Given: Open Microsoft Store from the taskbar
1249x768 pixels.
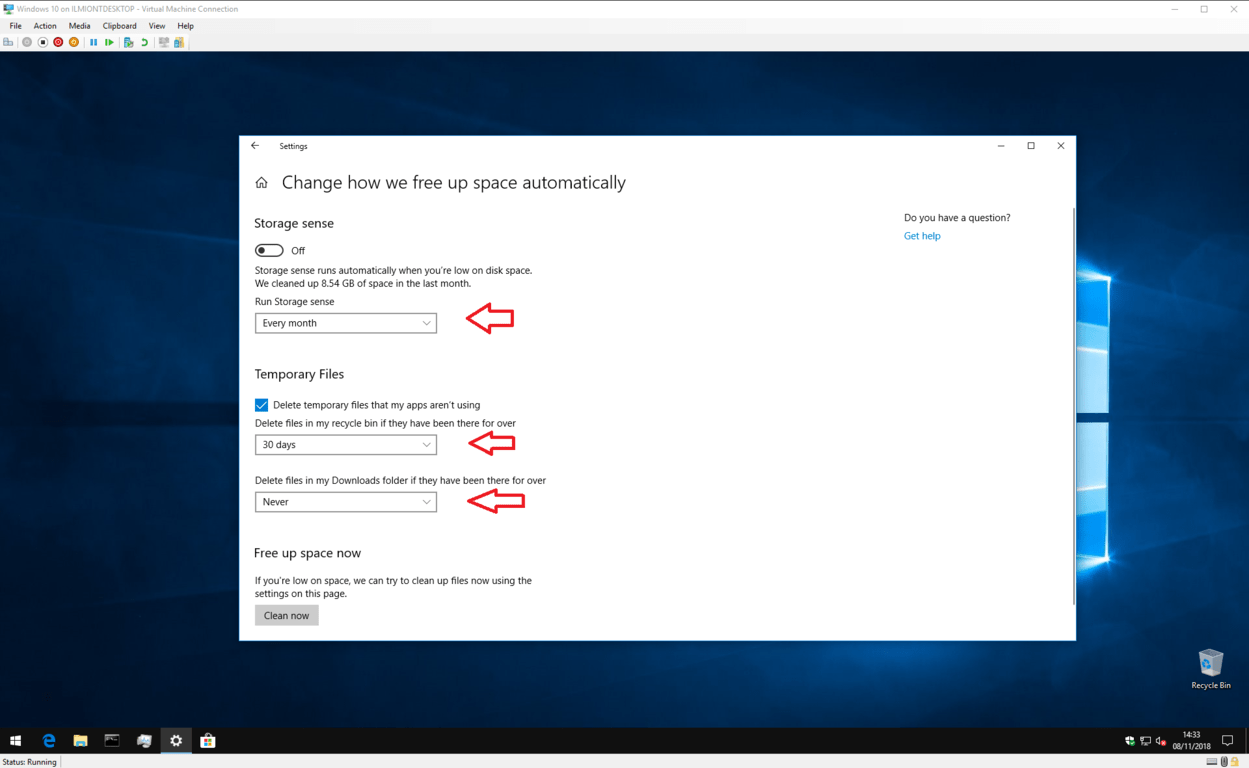Looking at the screenshot, I should pyautogui.click(x=207, y=741).
